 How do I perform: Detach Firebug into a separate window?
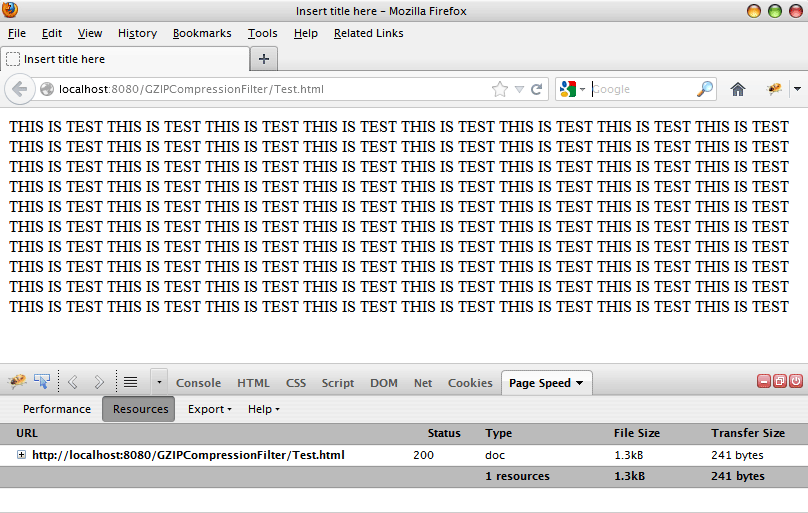(x=780, y=381)
